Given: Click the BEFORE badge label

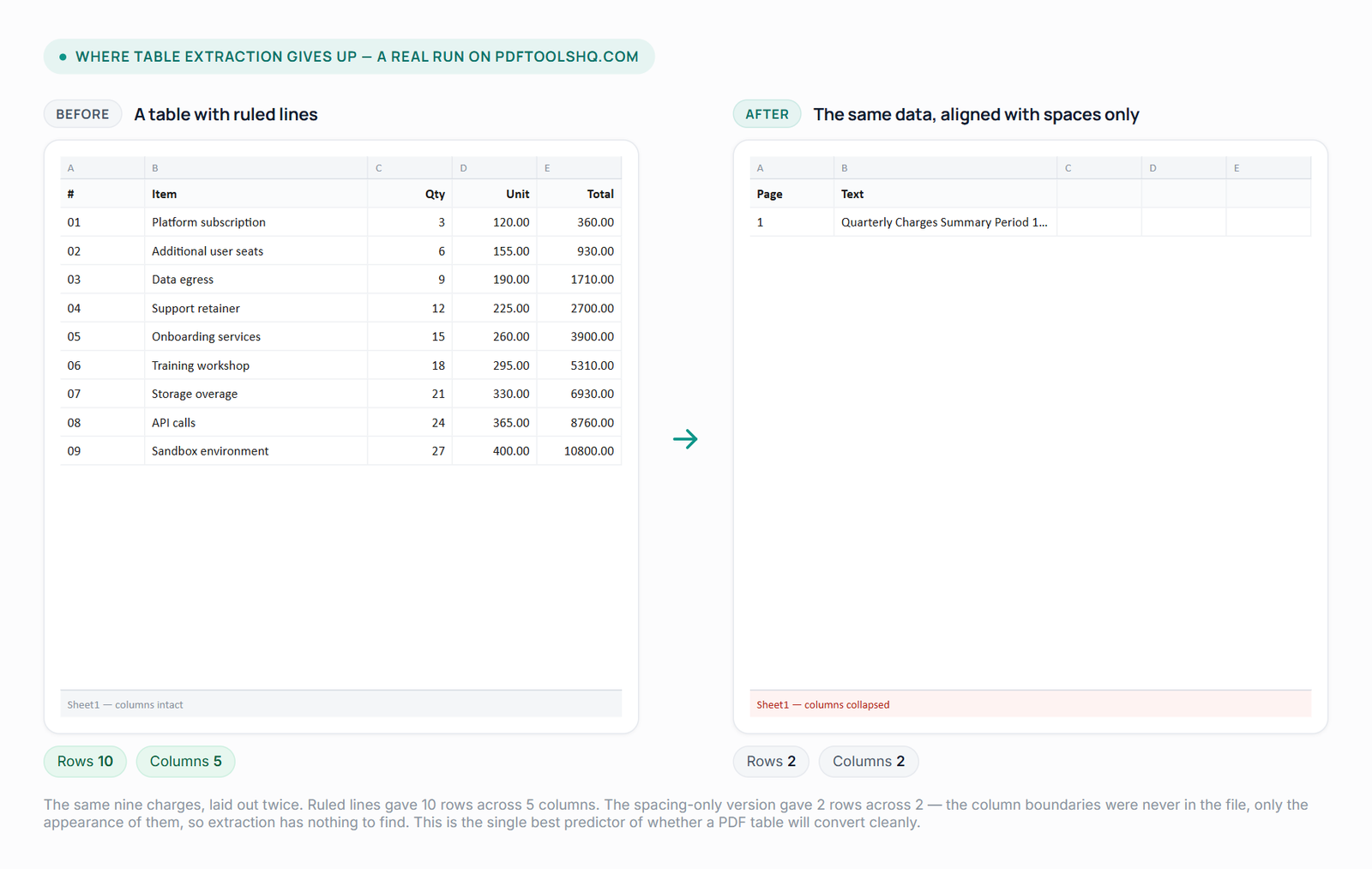Looking at the screenshot, I should [82, 114].
